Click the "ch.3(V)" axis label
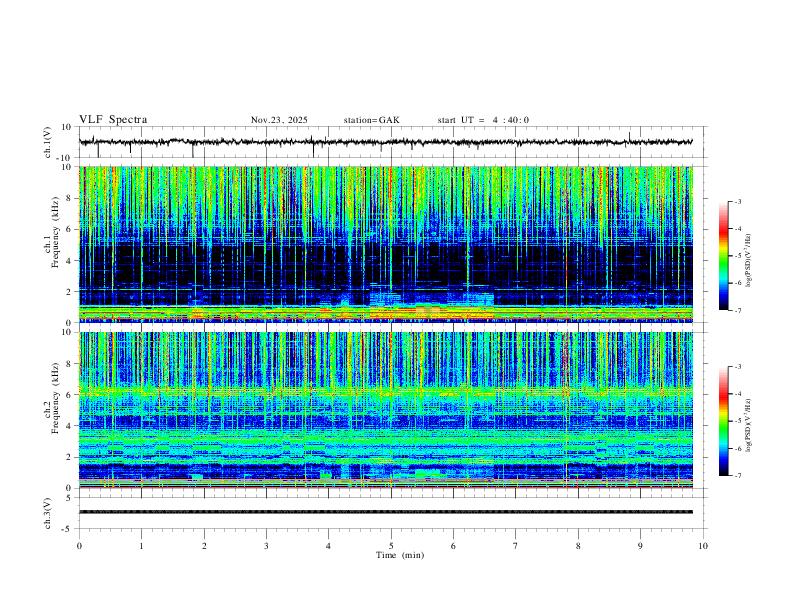This screenshot has width=792, height=612. [48, 514]
